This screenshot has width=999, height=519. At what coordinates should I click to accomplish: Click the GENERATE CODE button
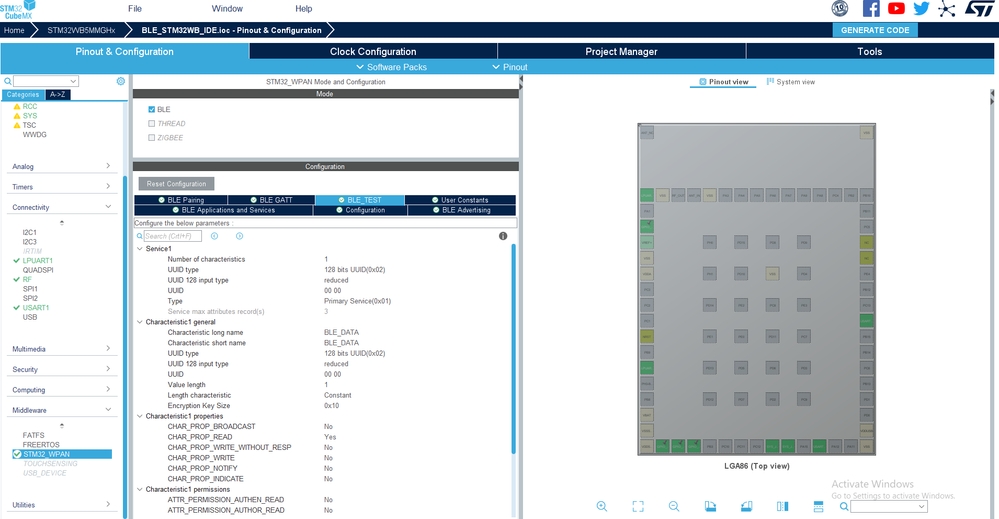(x=875, y=30)
